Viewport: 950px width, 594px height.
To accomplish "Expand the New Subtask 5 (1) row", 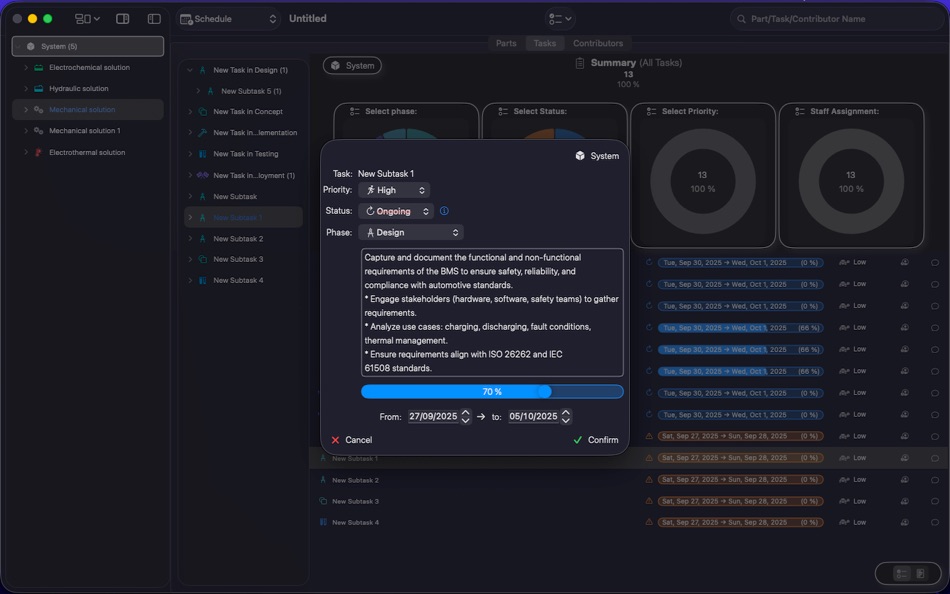I will [198, 91].
